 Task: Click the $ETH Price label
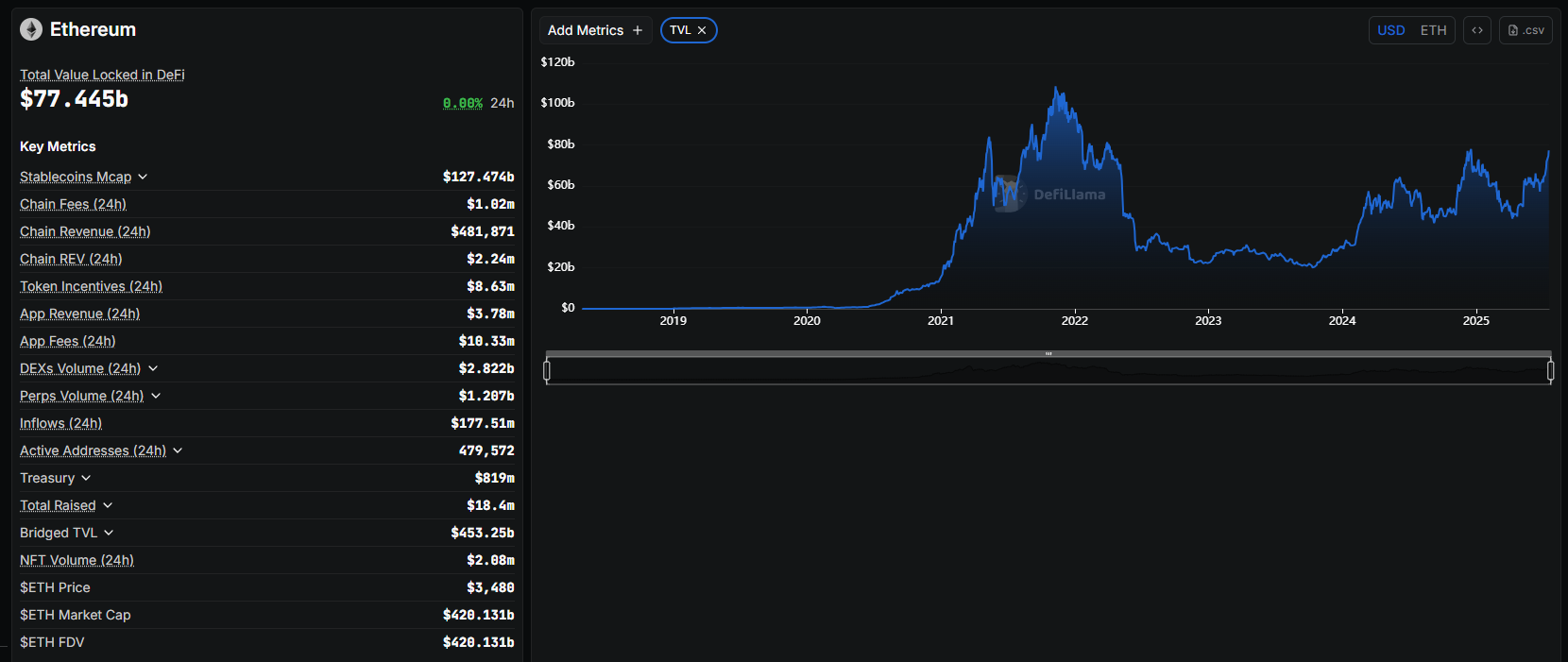coord(55,587)
